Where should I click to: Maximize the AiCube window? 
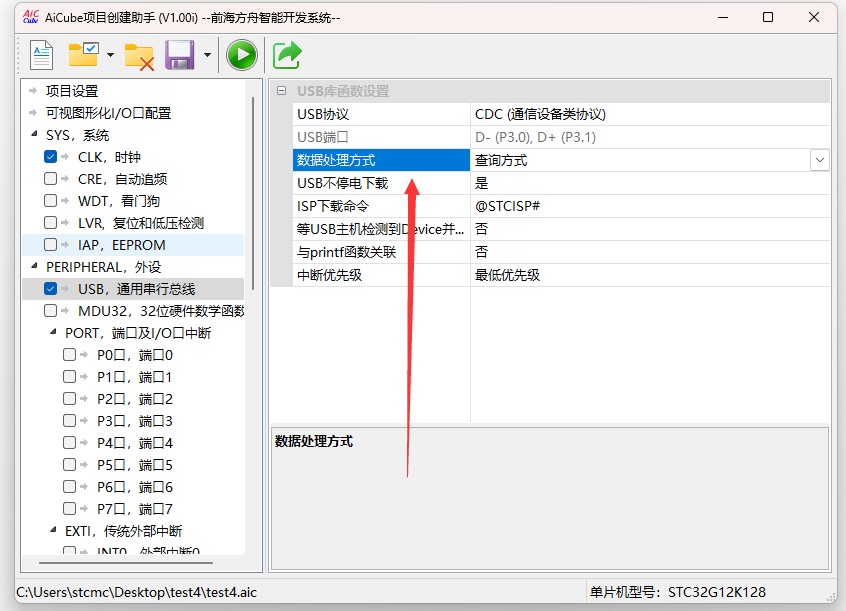tap(768, 17)
